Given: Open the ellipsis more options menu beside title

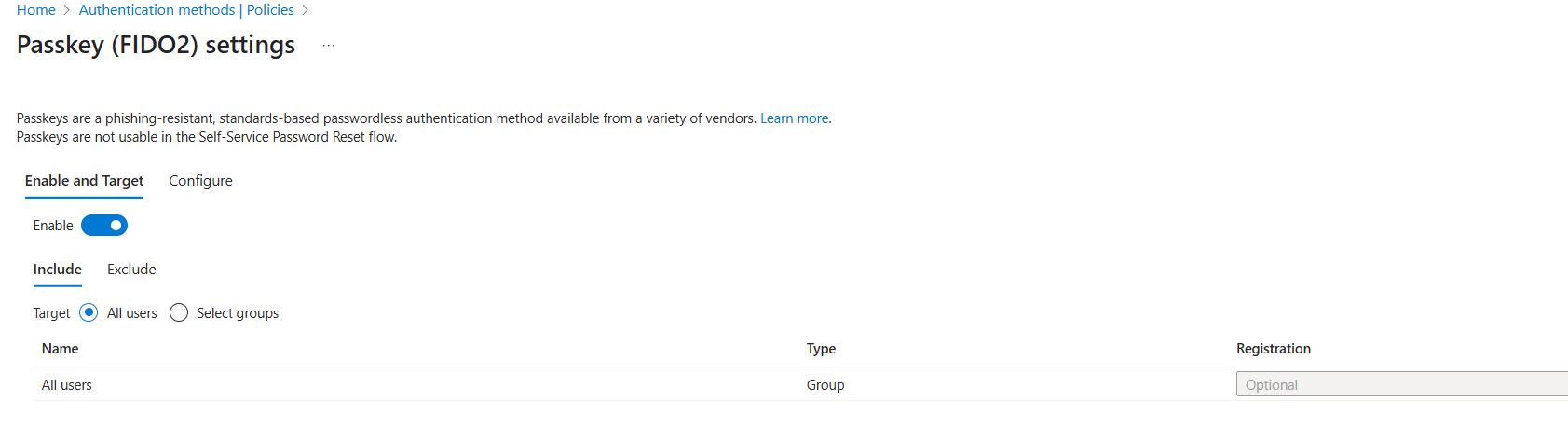Looking at the screenshot, I should point(329,45).
